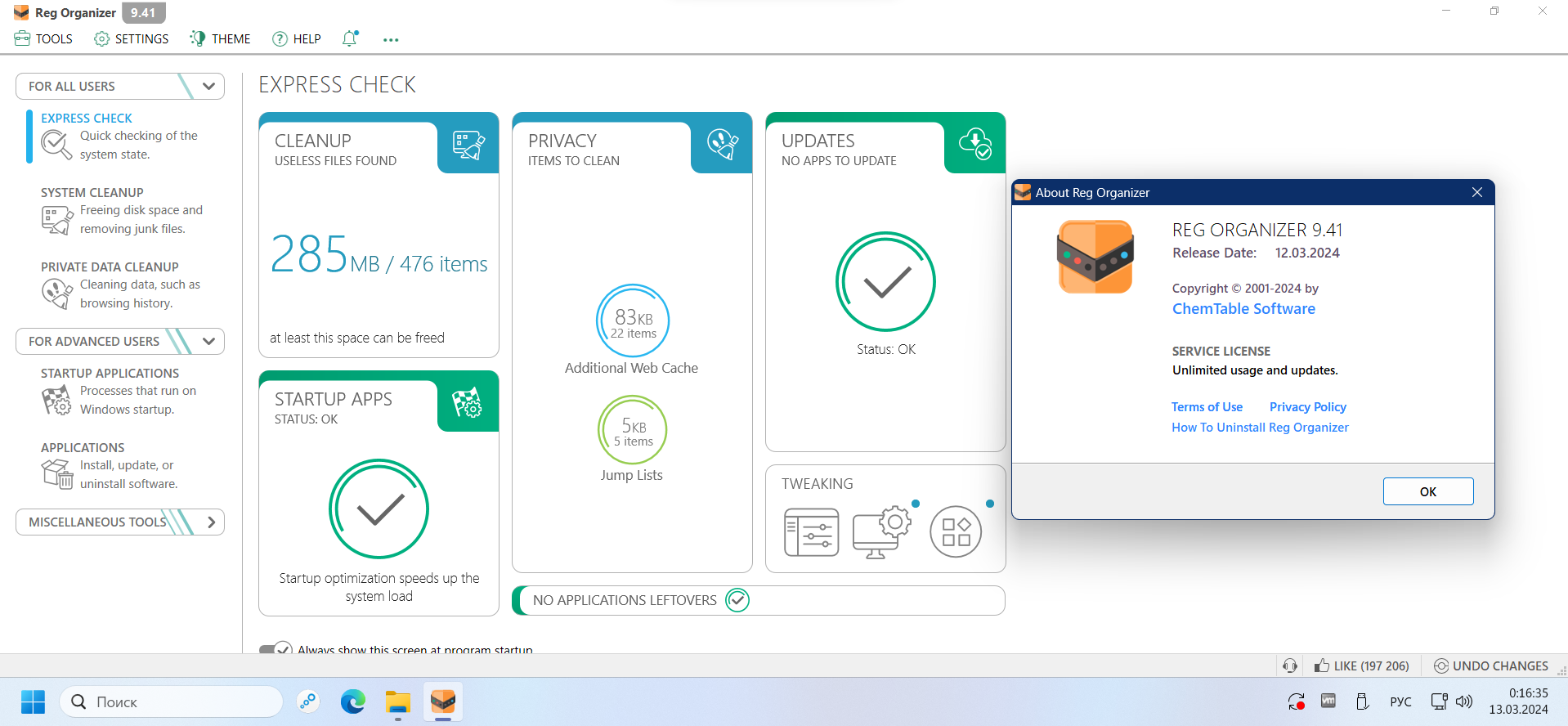Image resolution: width=1568 pixels, height=726 pixels.
Task: Click the Windows Start button
Action: pos(33,701)
